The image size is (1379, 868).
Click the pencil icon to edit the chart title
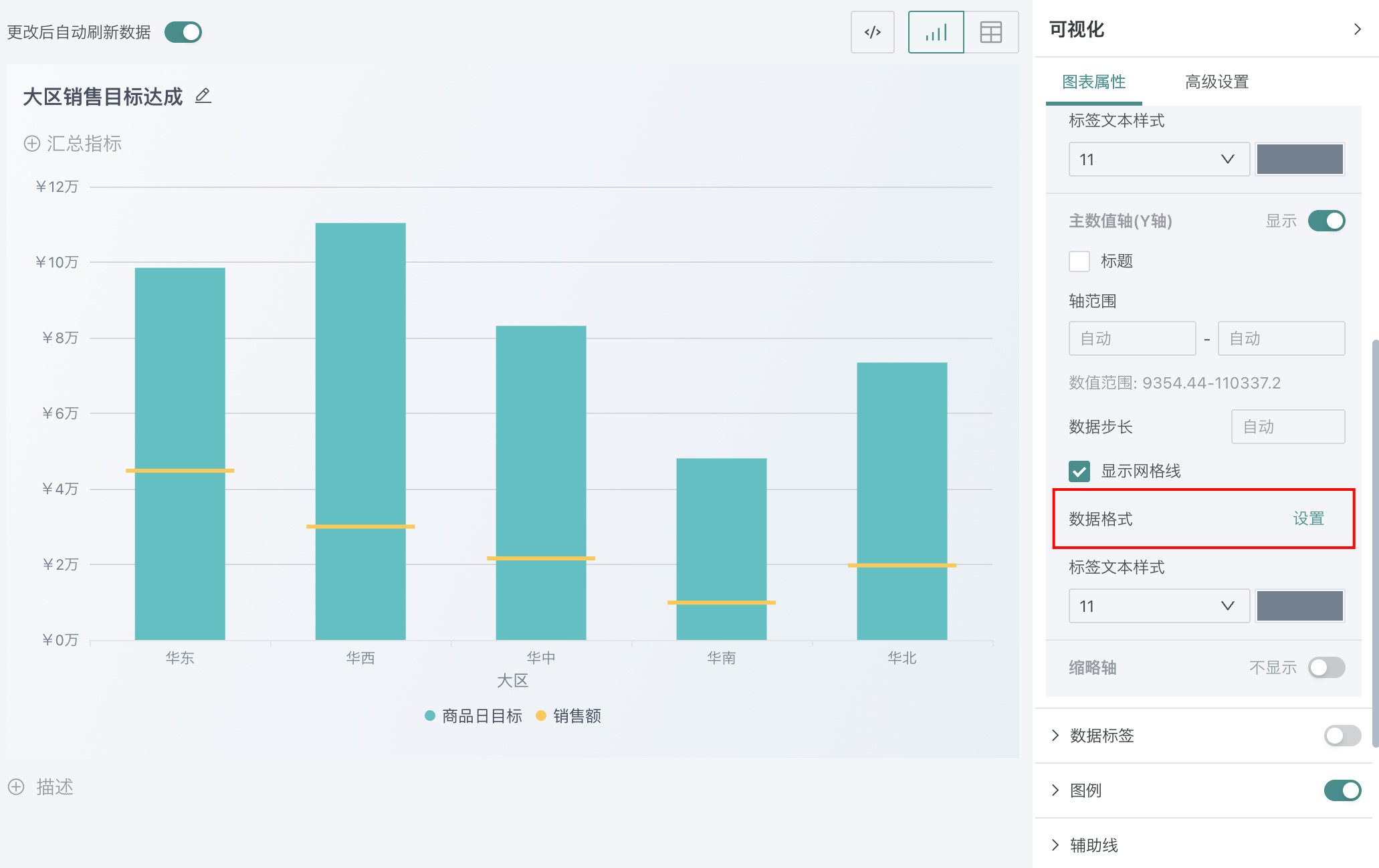click(x=203, y=96)
